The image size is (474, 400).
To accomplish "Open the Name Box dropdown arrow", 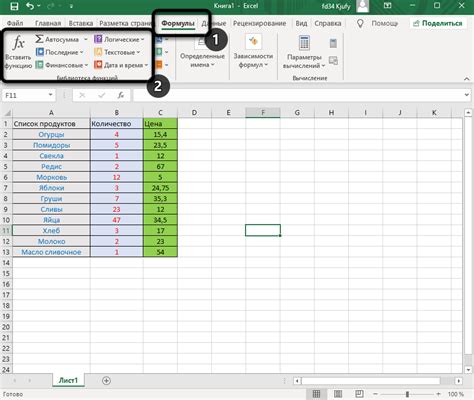I will click(50, 95).
